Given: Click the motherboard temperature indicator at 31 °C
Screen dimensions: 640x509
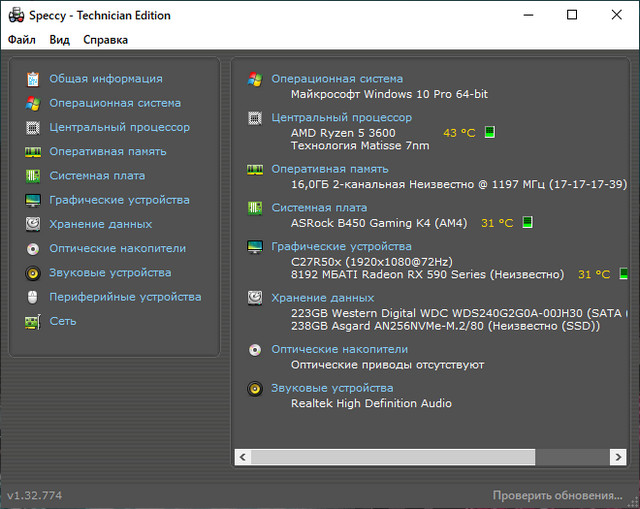Looking at the screenshot, I should 527,223.
